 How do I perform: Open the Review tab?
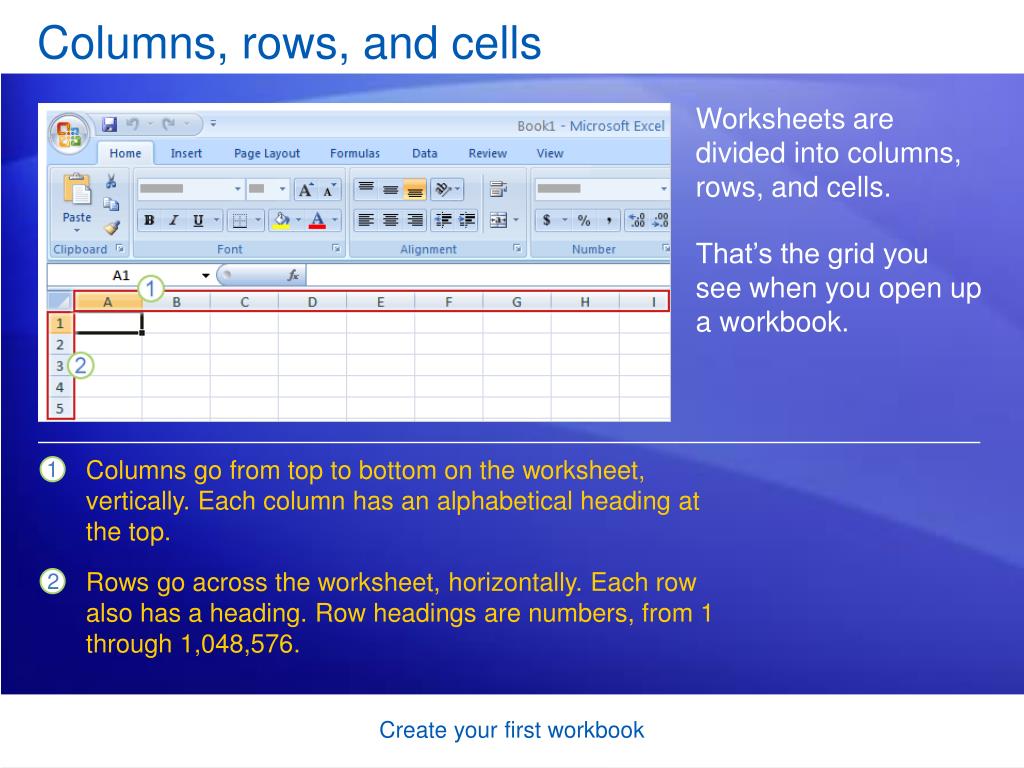coord(487,153)
